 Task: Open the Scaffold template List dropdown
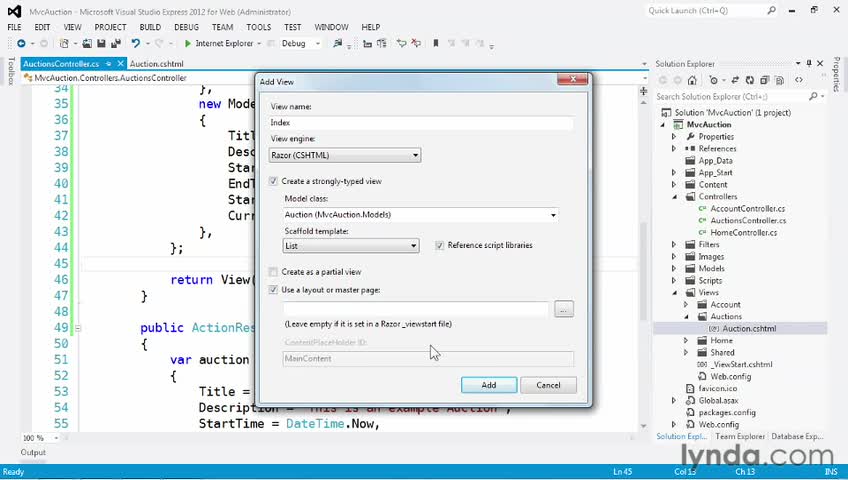pyautogui.click(x=350, y=246)
